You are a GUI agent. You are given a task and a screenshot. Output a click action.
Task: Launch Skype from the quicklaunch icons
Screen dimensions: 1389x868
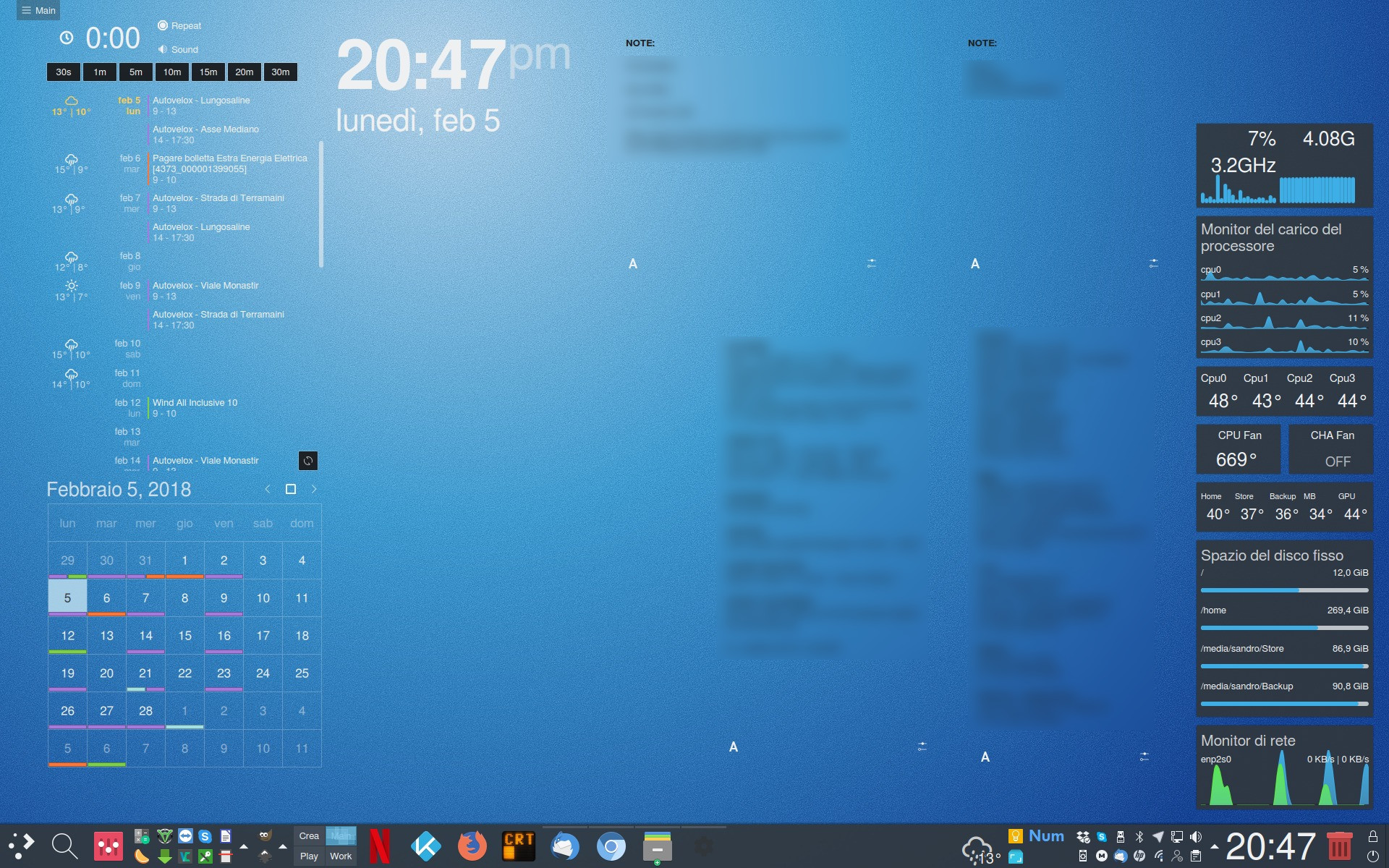tap(205, 836)
